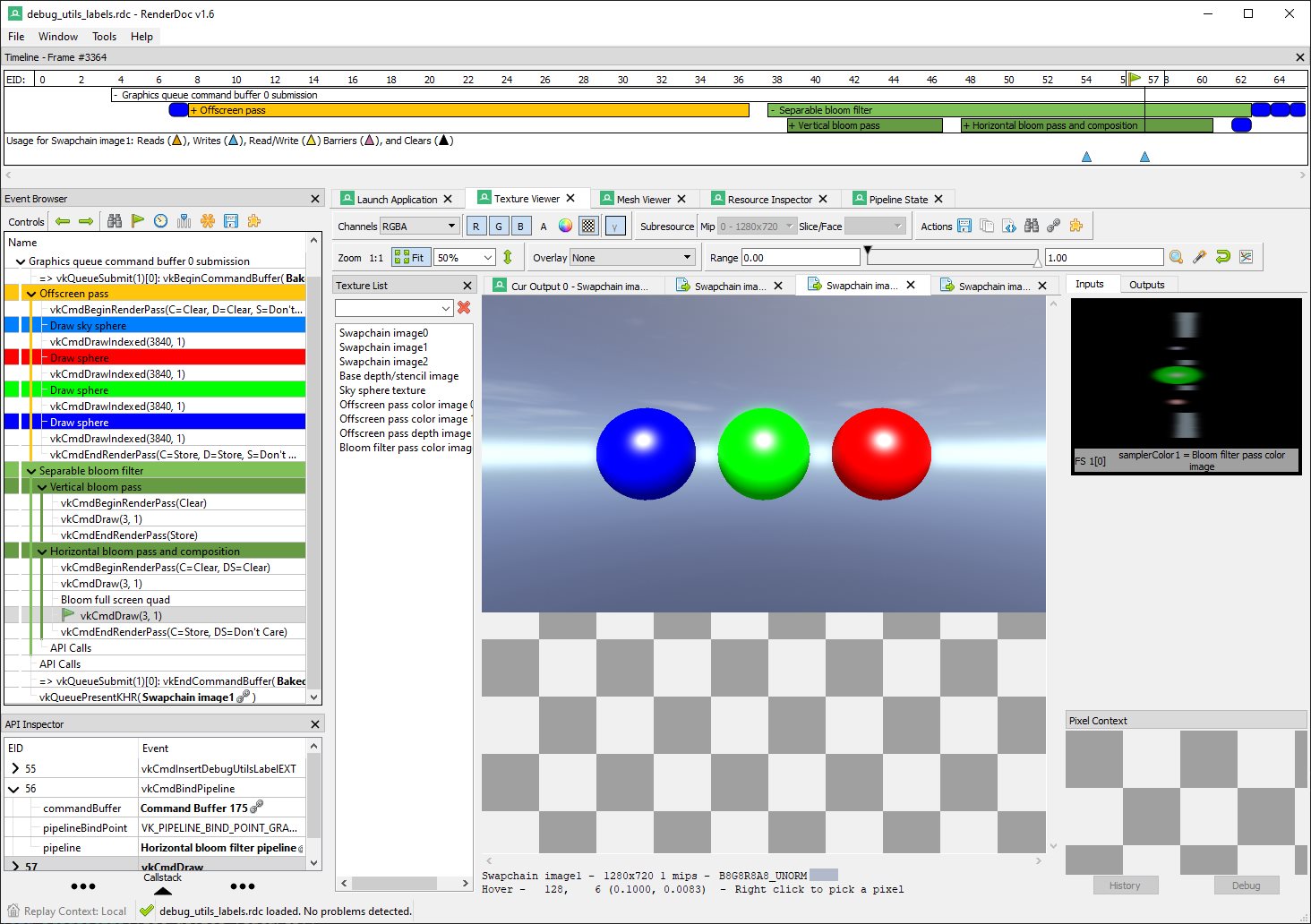
Task: Click the green reset range arrow icon
Action: pyautogui.click(x=1223, y=258)
